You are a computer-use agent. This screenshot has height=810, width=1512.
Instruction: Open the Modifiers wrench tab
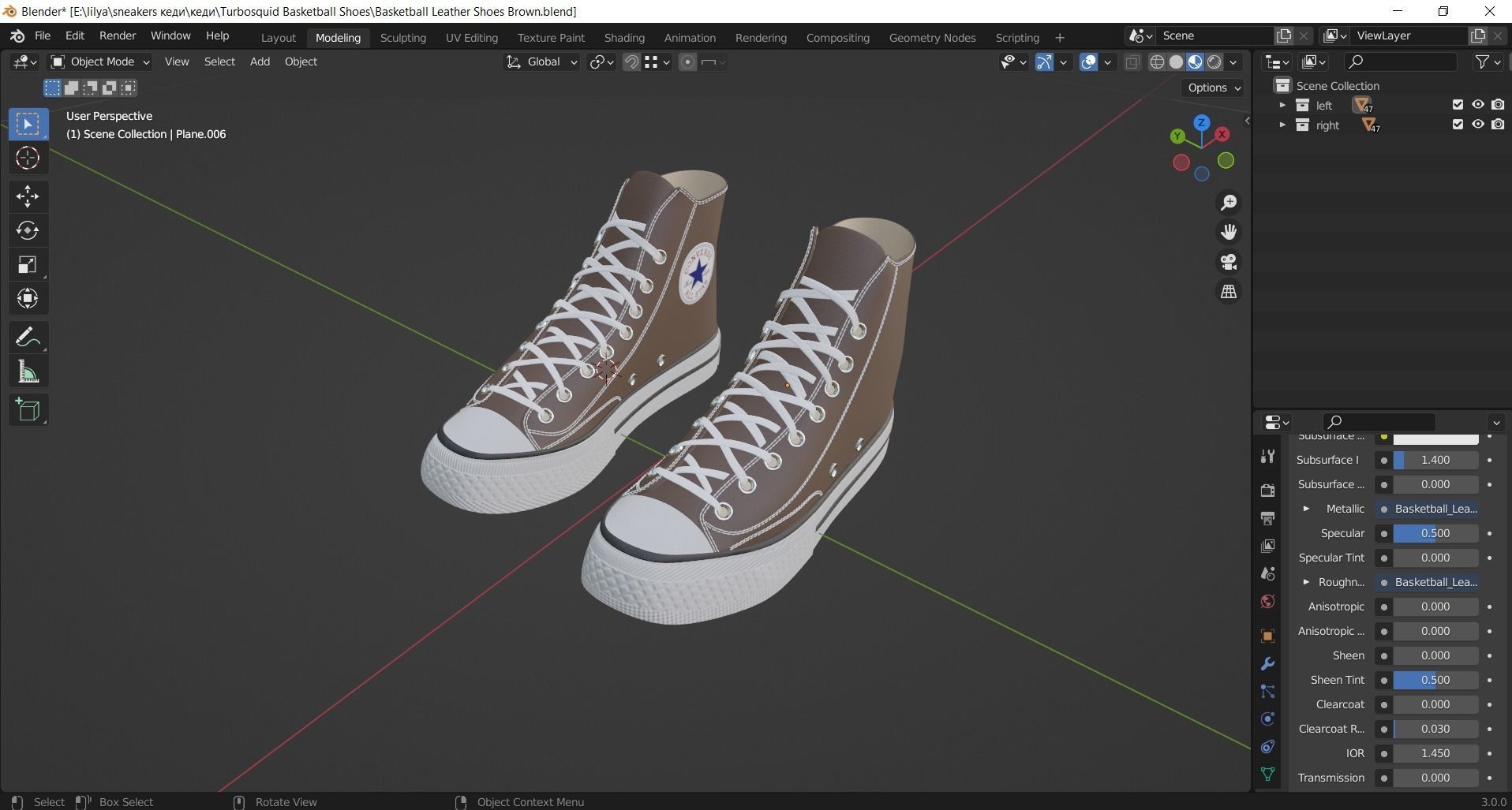[x=1267, y=664]
